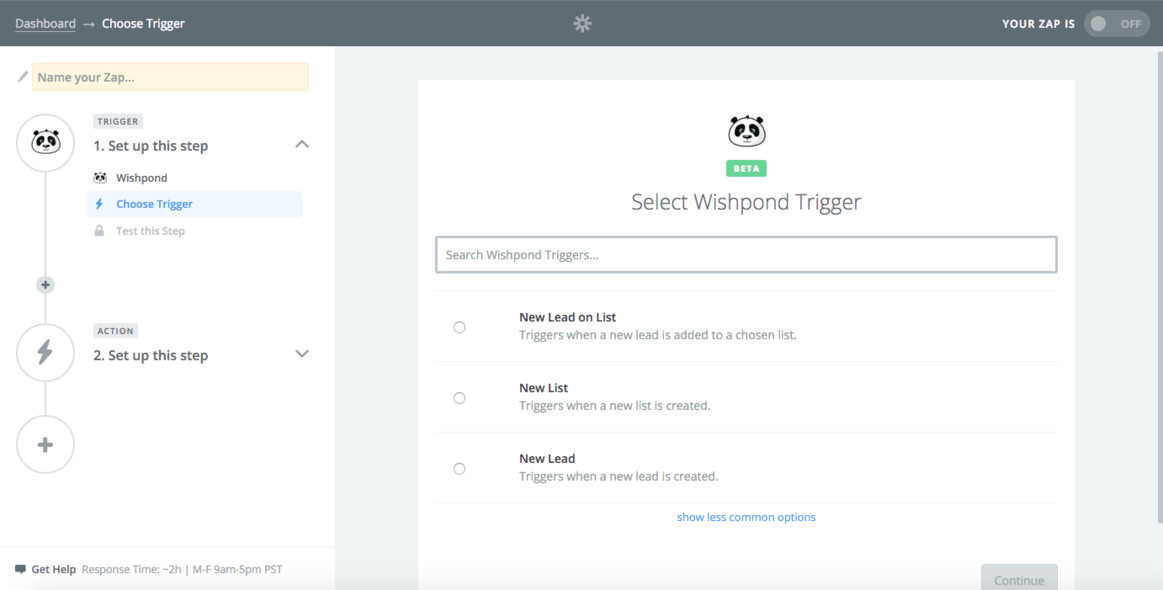
Task: Click 'Triggers when a new lead is created.' text
Action: click(x=619, y=476)
